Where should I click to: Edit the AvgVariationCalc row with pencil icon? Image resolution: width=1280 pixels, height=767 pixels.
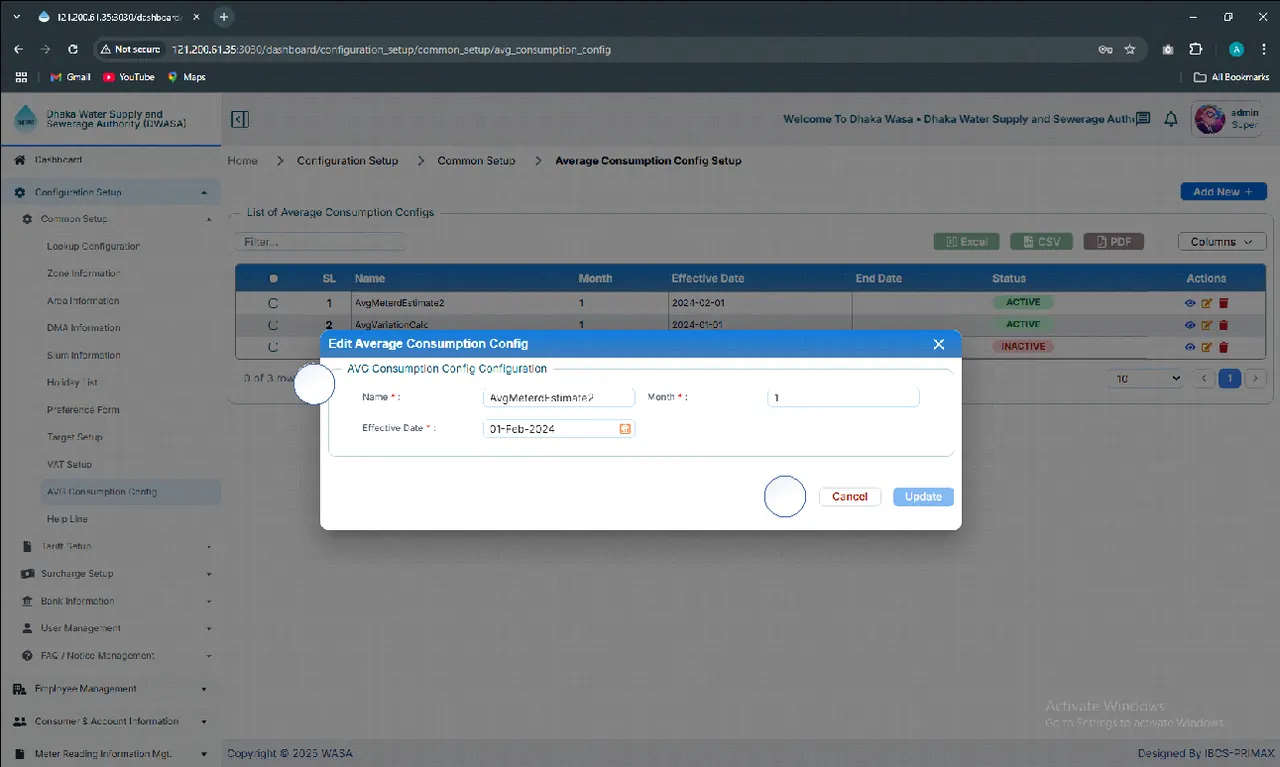point(1206,325)
